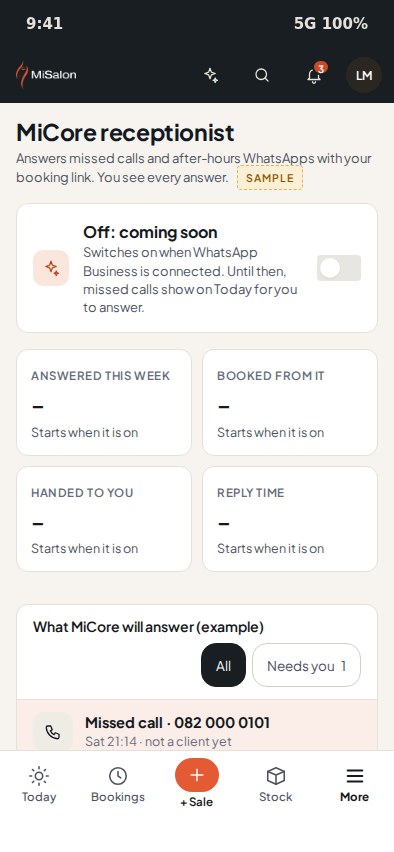Viewport: 394px width, 852px height.
Task: Filter by Needs you 1
Action: pos(307,665)
